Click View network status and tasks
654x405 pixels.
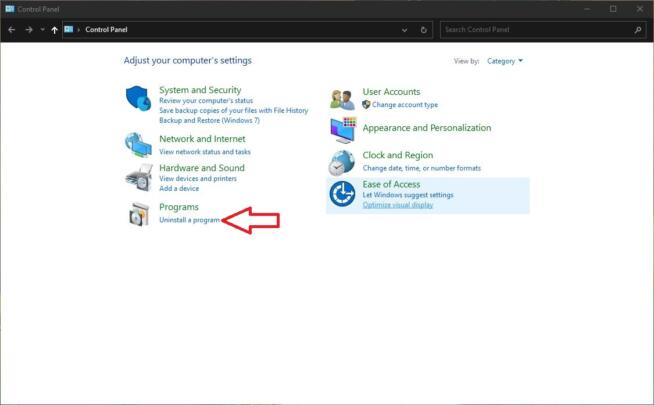click(205, 152)
